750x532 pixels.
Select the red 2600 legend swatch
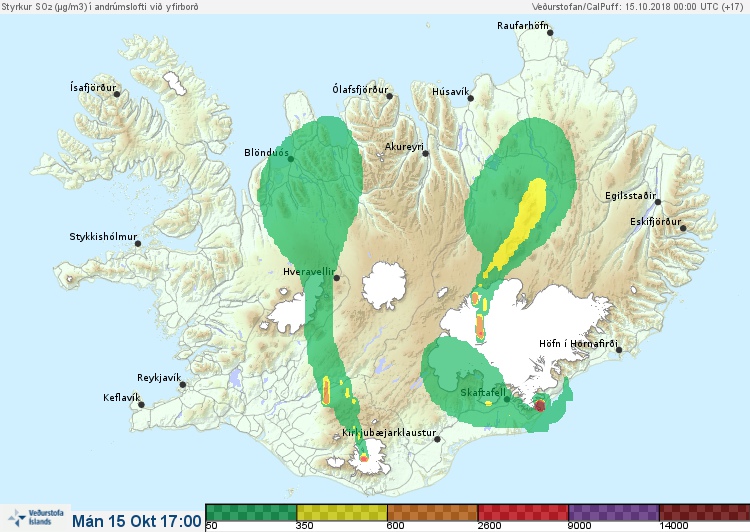523,512
